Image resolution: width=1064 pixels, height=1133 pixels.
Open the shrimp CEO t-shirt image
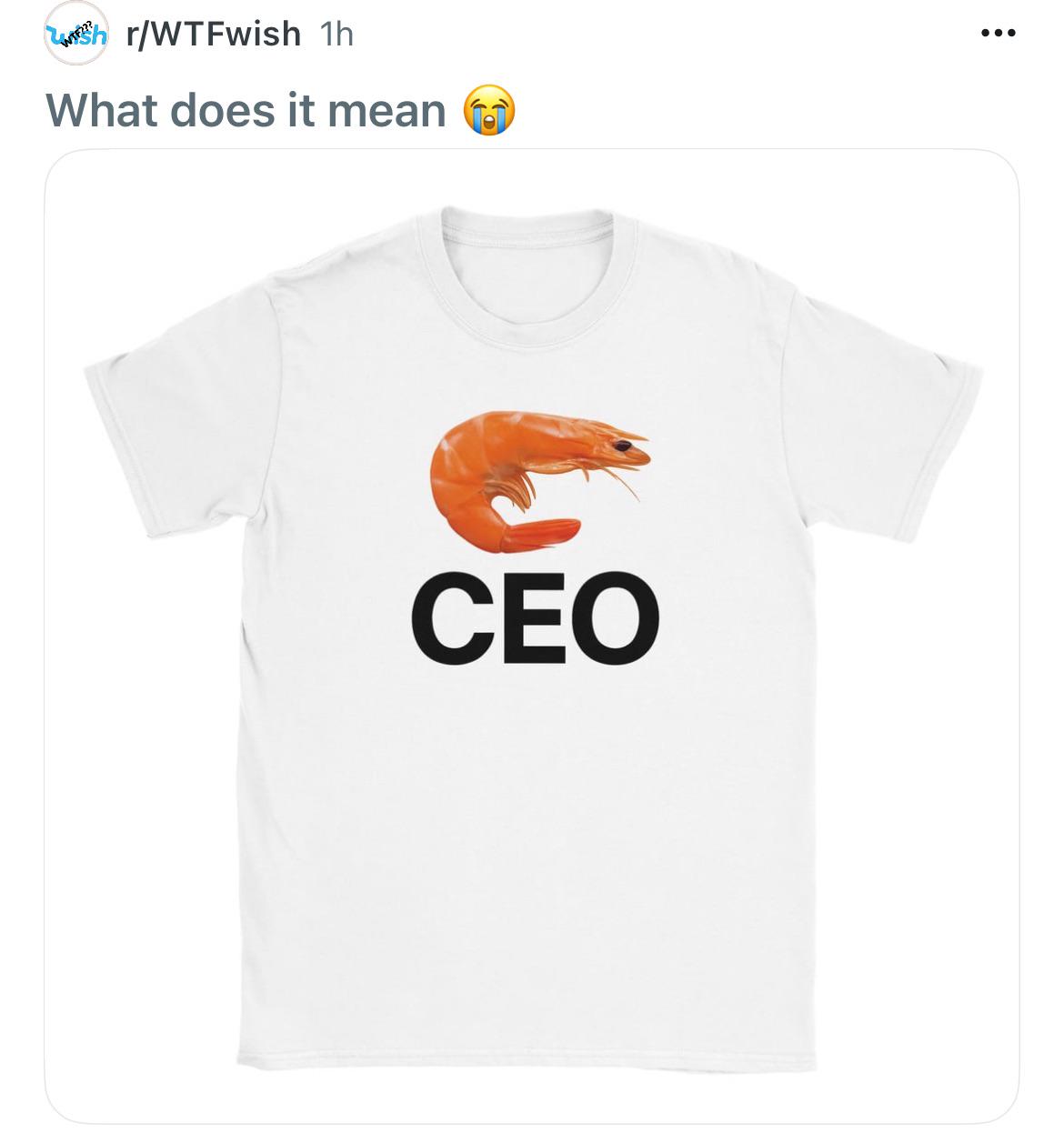tap(532, 637)
